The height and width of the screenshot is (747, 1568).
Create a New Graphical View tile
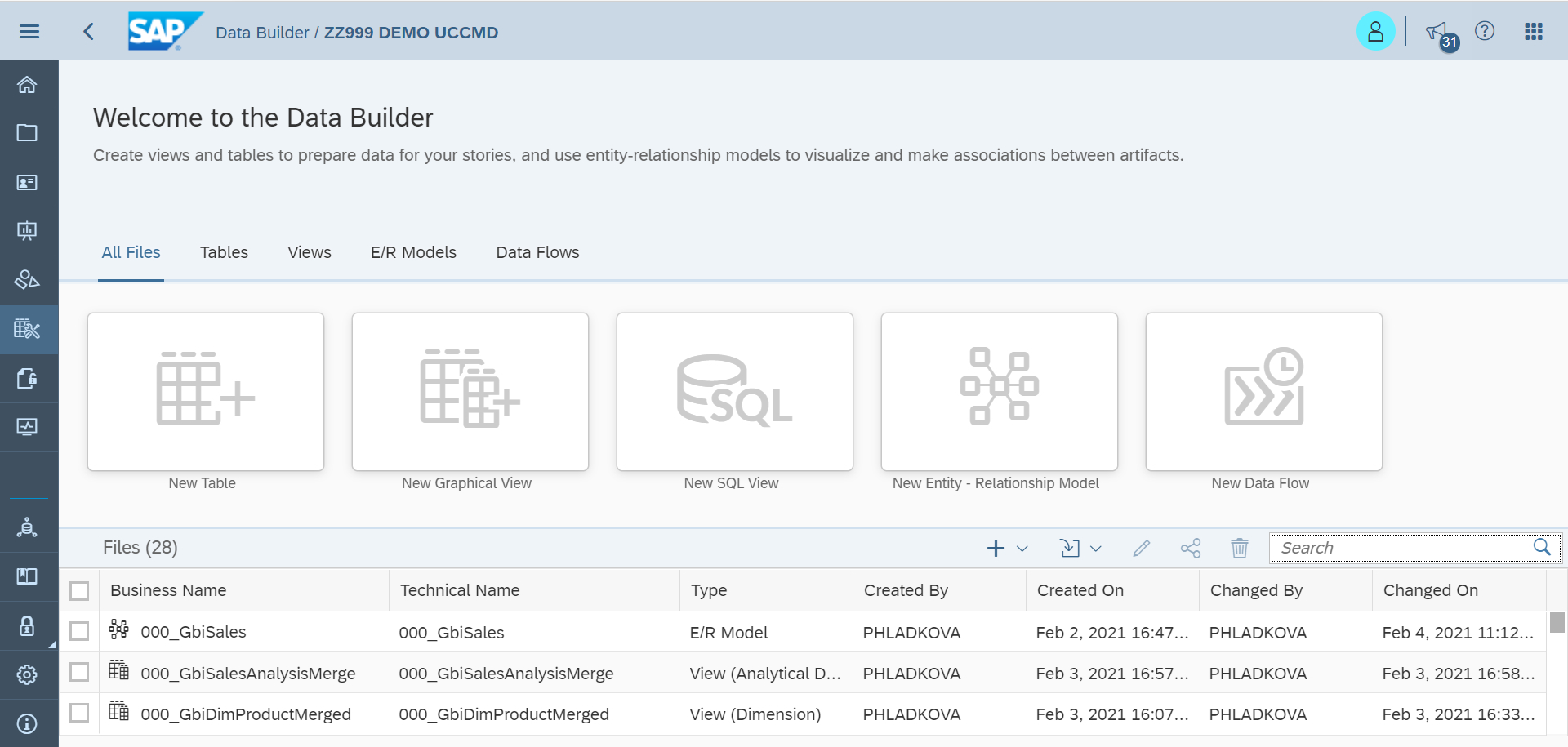pos(470,392)
